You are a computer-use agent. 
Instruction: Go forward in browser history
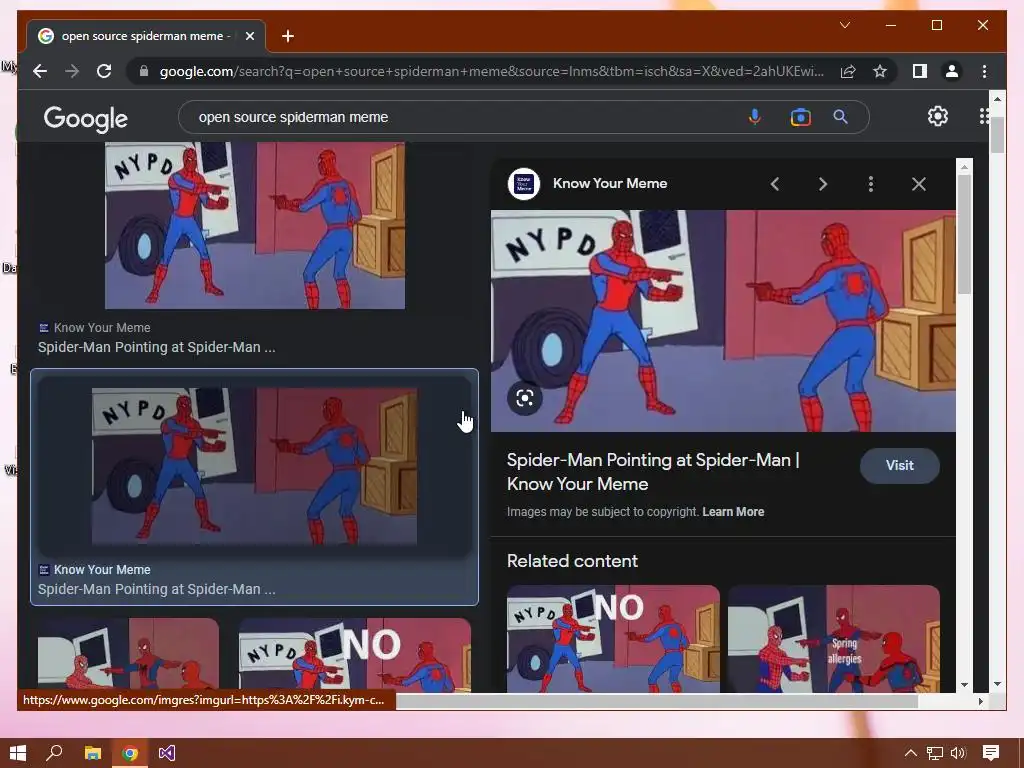coord(72,71)
